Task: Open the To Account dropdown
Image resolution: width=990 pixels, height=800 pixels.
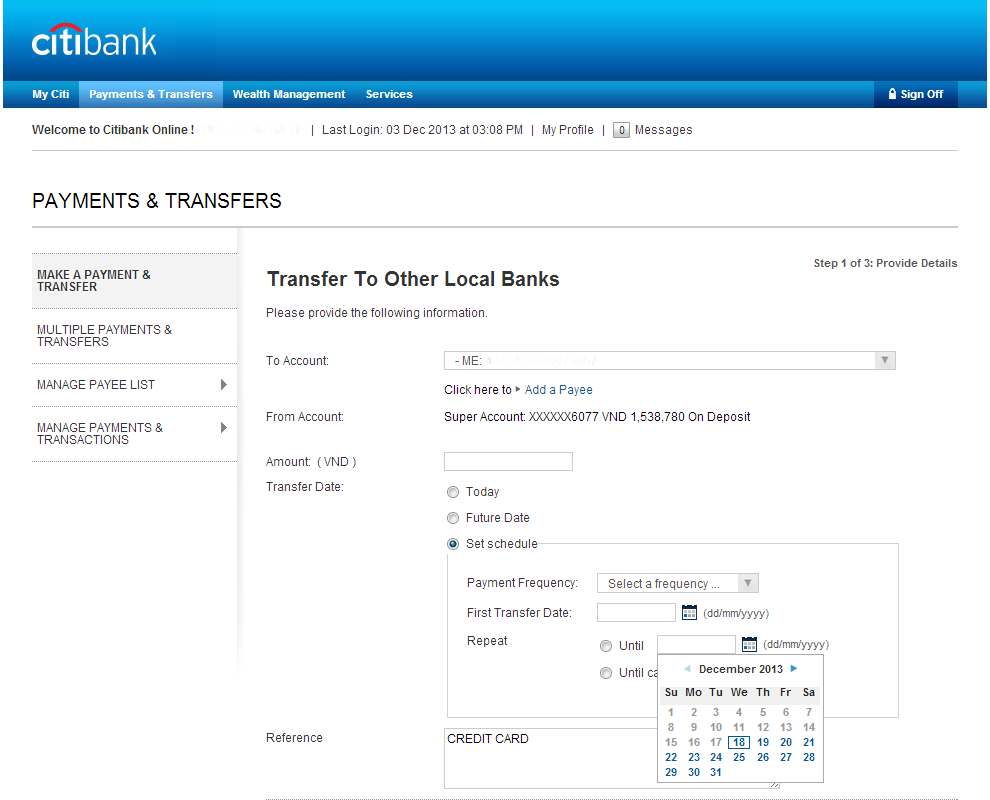Action: point(670,361)
